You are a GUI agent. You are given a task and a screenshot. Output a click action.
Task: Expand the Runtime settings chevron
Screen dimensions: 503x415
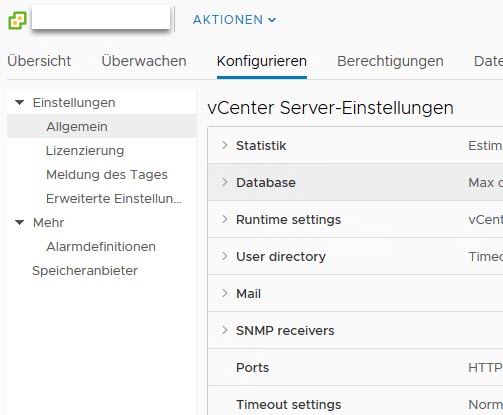click(x=225, y=219)
